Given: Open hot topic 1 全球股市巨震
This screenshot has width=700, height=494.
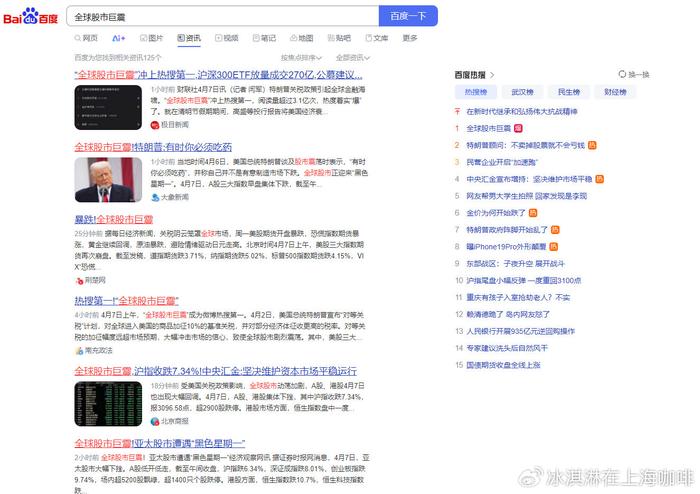Looking at the screenshot, I should pos(488,129).
